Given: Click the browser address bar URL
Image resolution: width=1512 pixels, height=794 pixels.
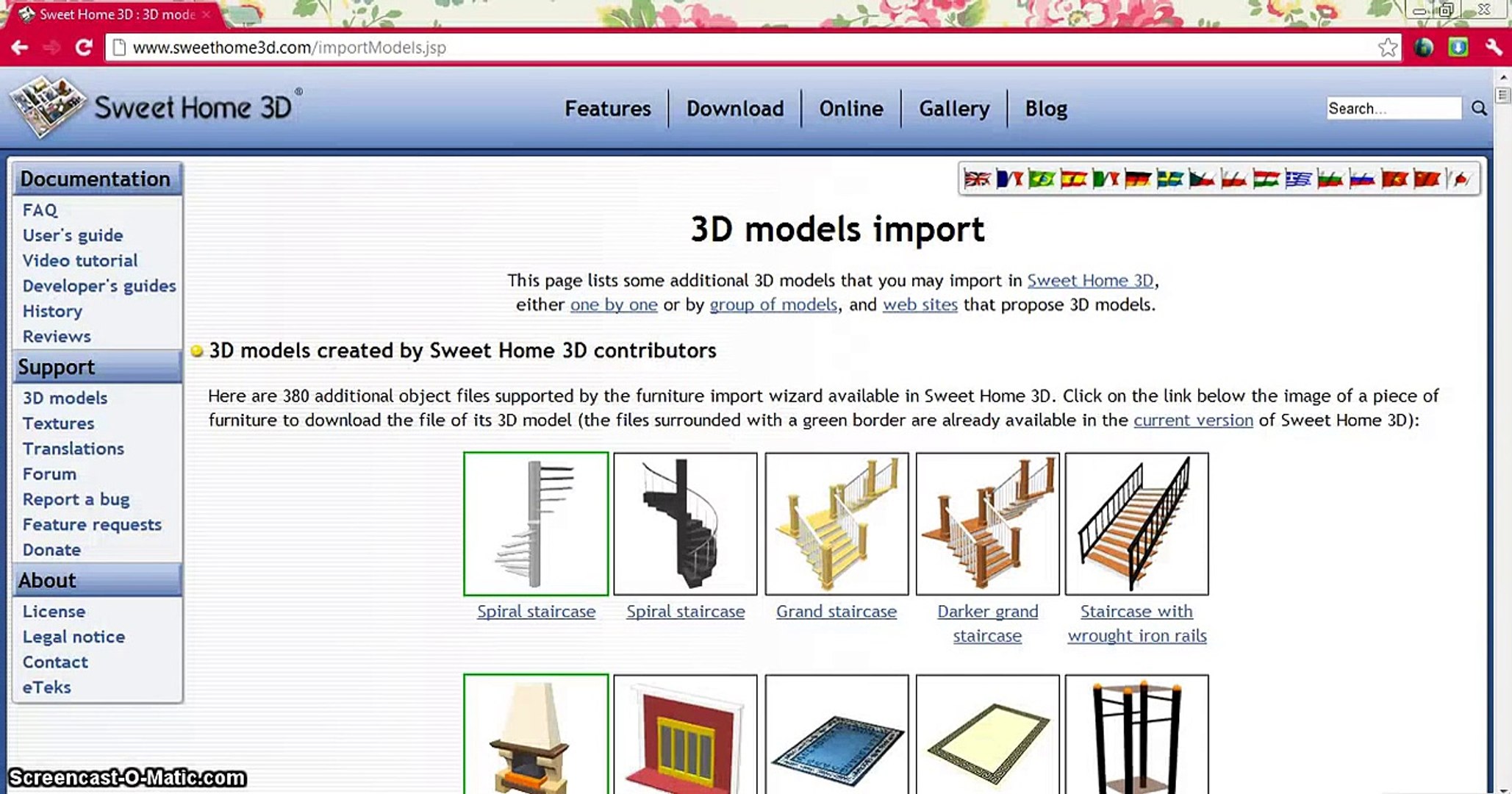Looking at the screenshot, I should pos(289,48).
